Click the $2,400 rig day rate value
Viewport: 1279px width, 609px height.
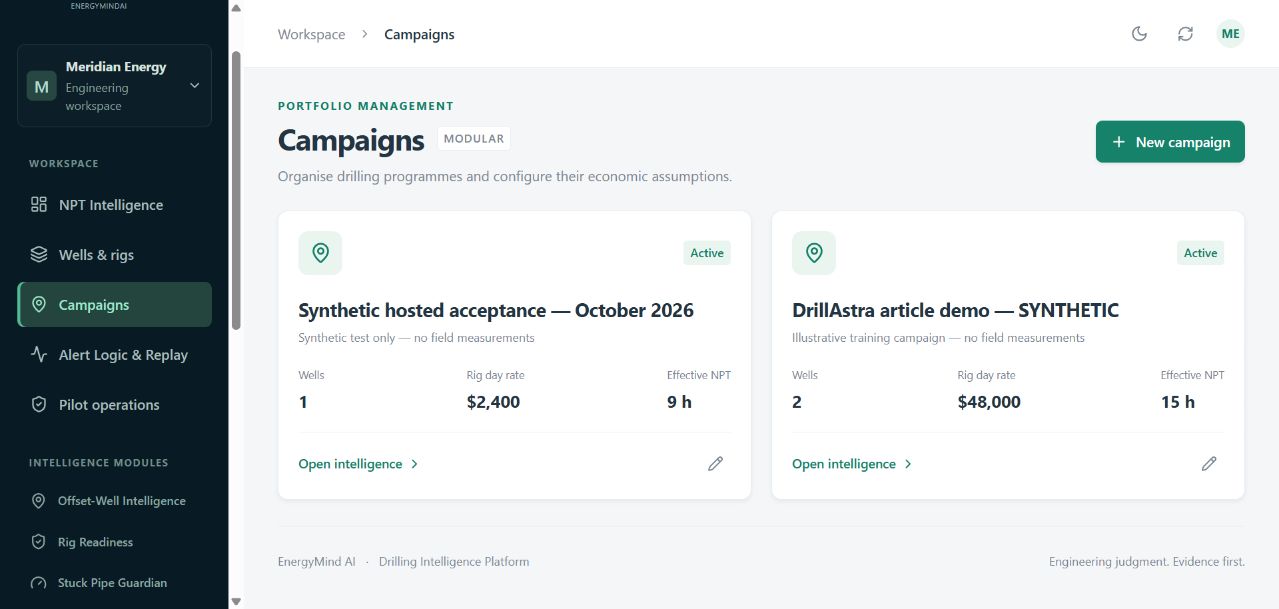click(x=493, y=402)
